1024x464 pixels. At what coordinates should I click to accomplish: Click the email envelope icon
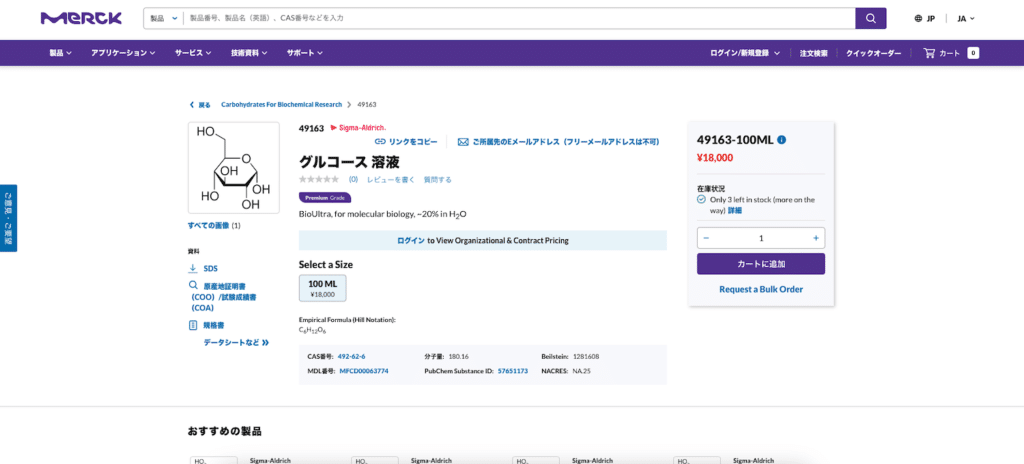463,142
